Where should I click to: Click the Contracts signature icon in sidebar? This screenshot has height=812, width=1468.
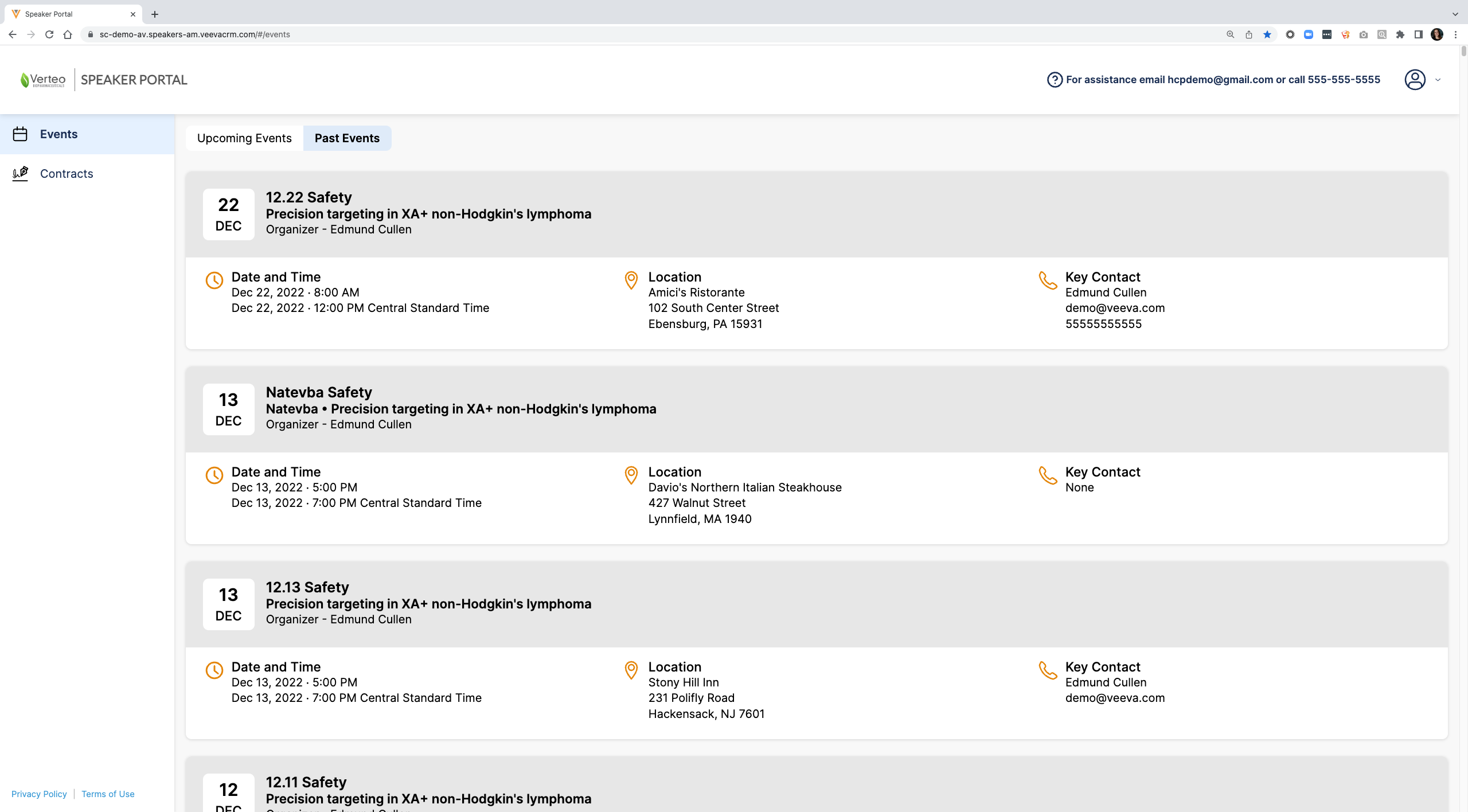coord(20,173)
